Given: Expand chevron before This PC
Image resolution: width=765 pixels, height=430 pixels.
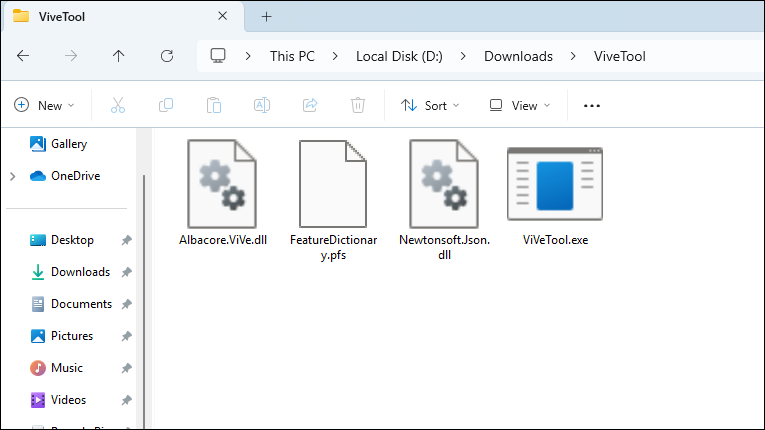Looking at the screenshot, I should coord(248,56).
